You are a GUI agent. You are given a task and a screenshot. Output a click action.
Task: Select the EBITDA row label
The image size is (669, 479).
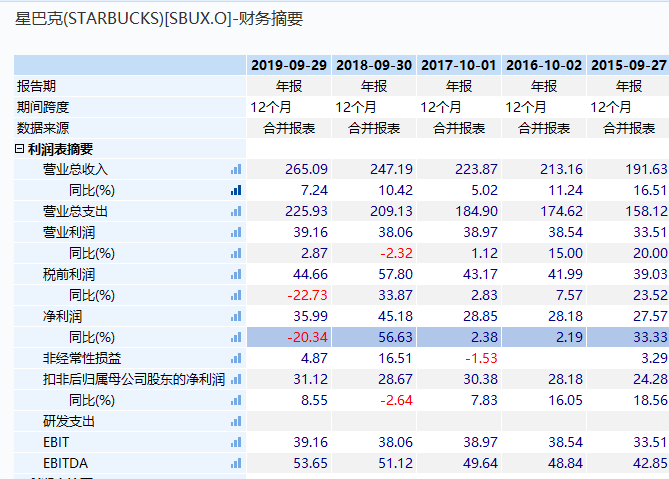tap(65, 463)
